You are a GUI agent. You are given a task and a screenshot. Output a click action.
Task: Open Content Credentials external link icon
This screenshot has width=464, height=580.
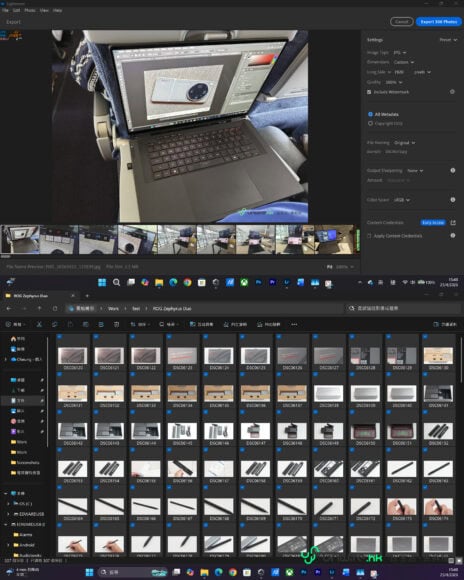tap(453, 223)
